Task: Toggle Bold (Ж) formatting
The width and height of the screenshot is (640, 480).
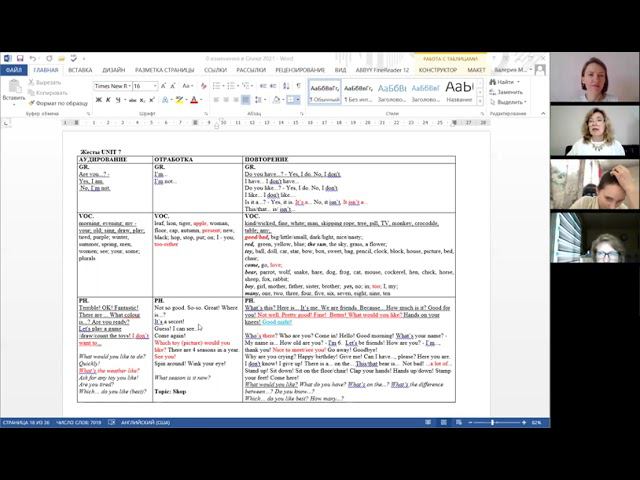Action: tap(98, 100)
